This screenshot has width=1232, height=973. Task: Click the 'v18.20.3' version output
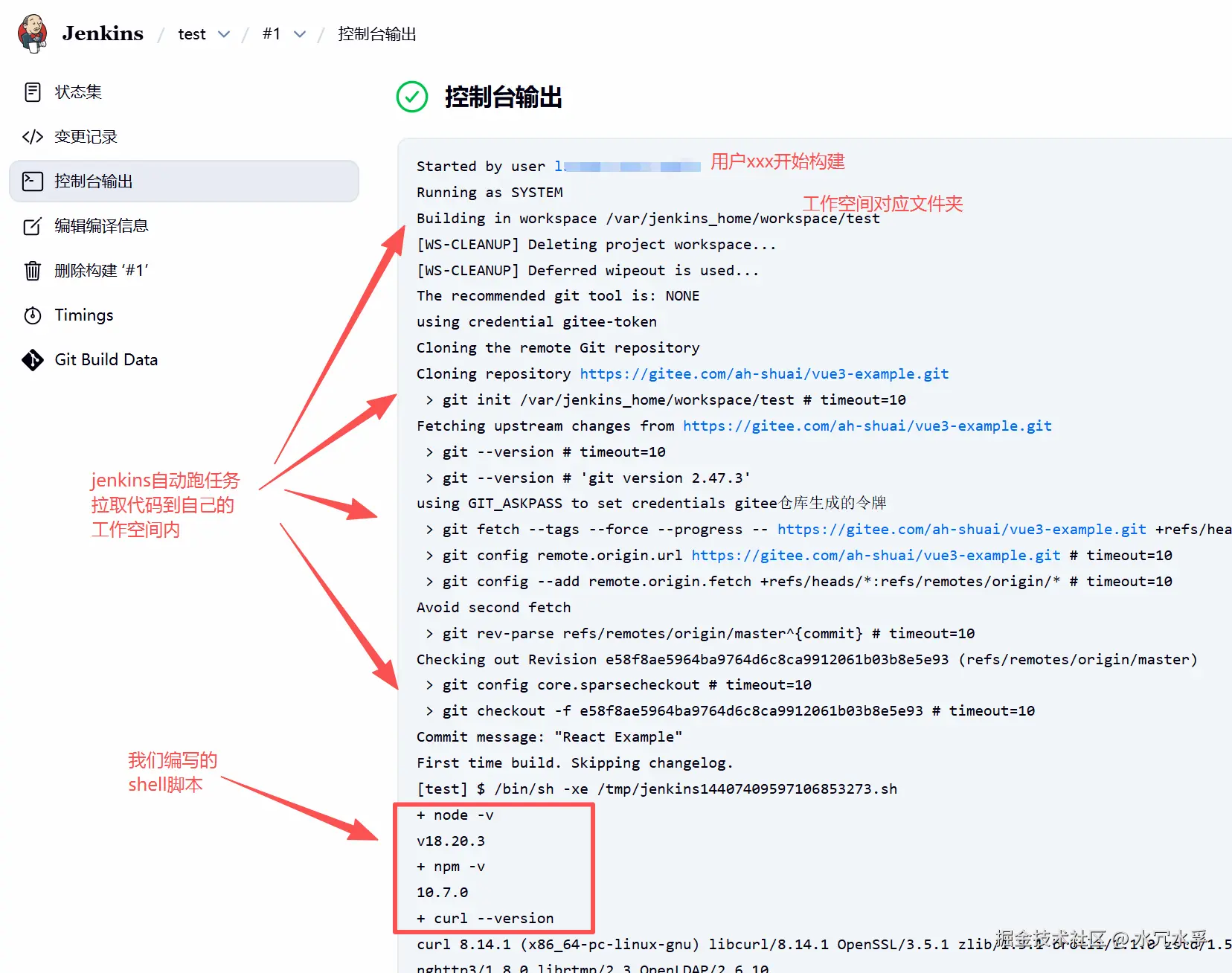click(x=451, y=841)
